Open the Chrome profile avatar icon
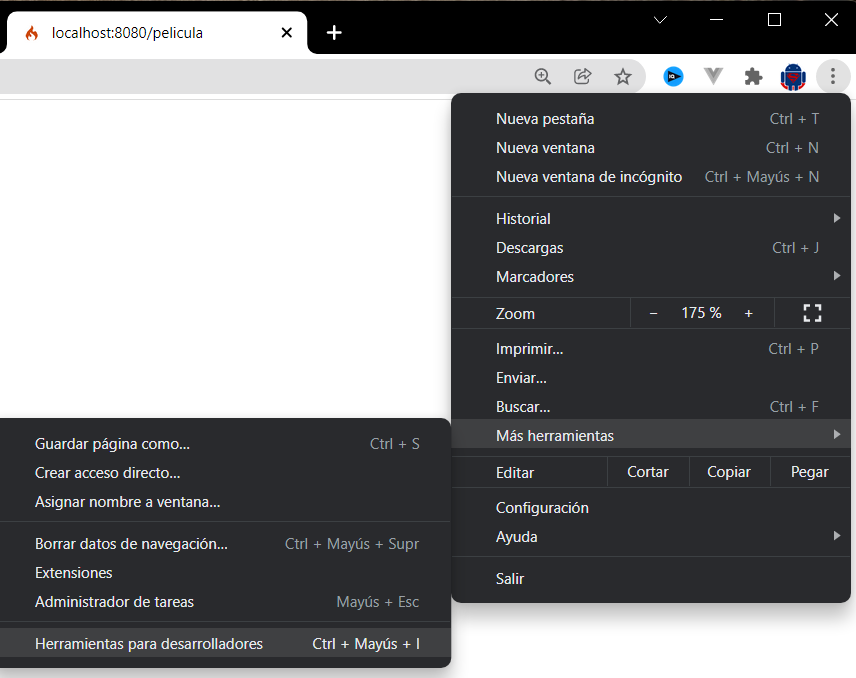 [x=793, y=76]
